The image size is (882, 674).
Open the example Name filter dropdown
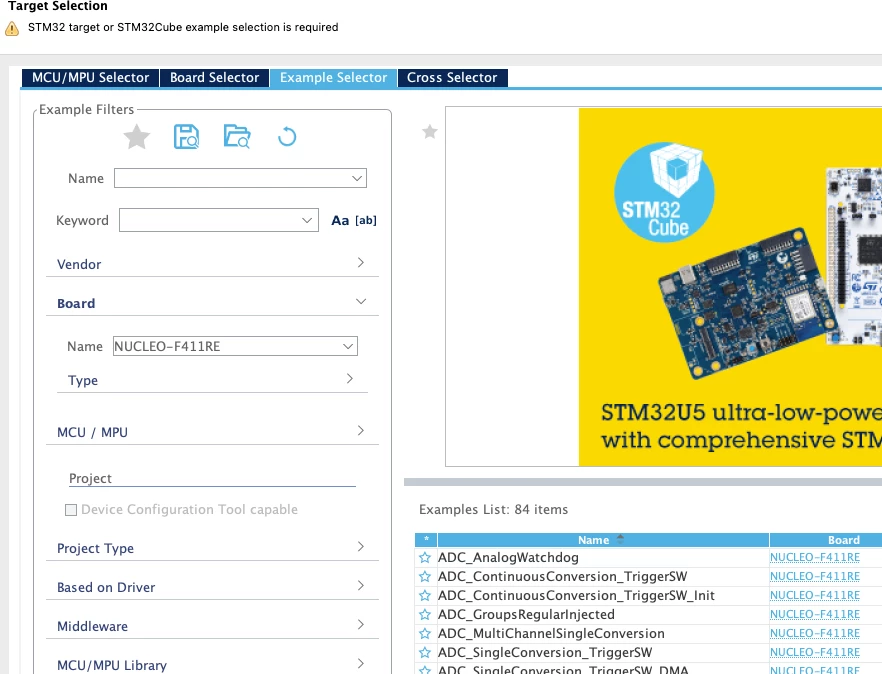[357, 178]
